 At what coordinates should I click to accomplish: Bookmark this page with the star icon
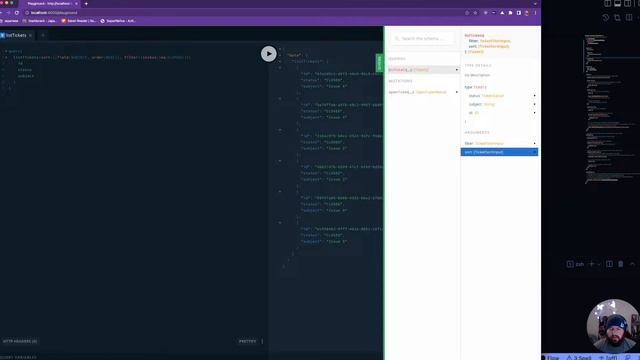pyautogui.click(x=475, y=13)
